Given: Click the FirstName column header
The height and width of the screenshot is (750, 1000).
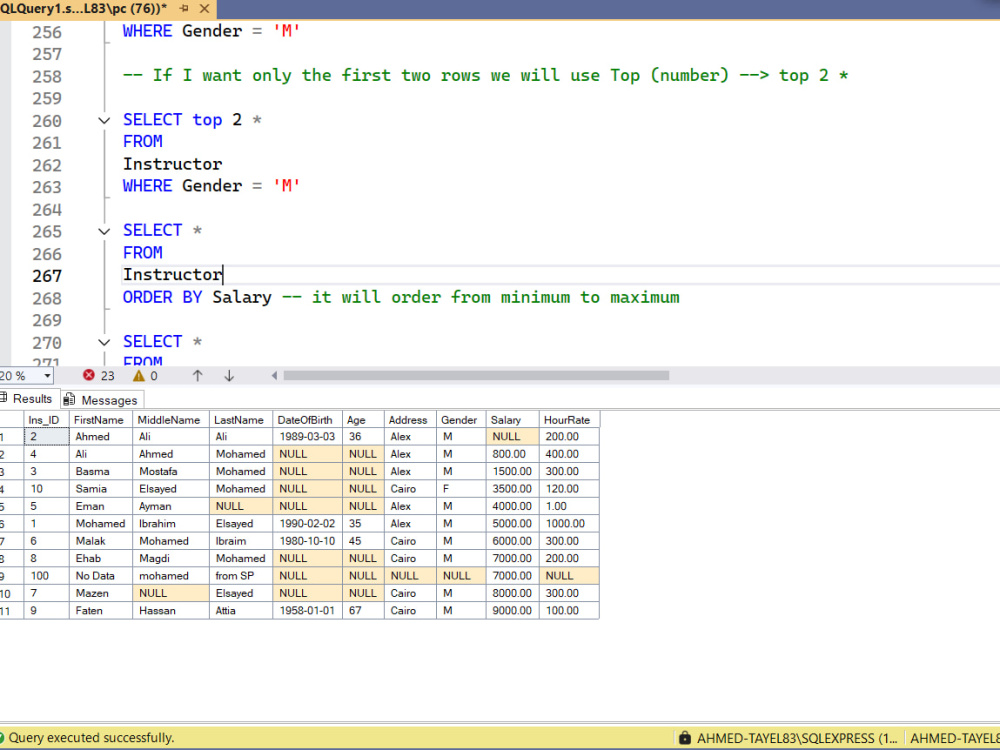Looking at the screenshot, I should point(101,420).
